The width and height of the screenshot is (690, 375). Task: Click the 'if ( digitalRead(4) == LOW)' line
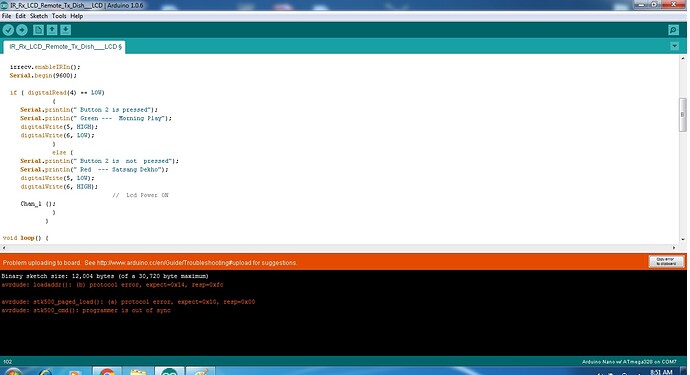tap(57, 92)
